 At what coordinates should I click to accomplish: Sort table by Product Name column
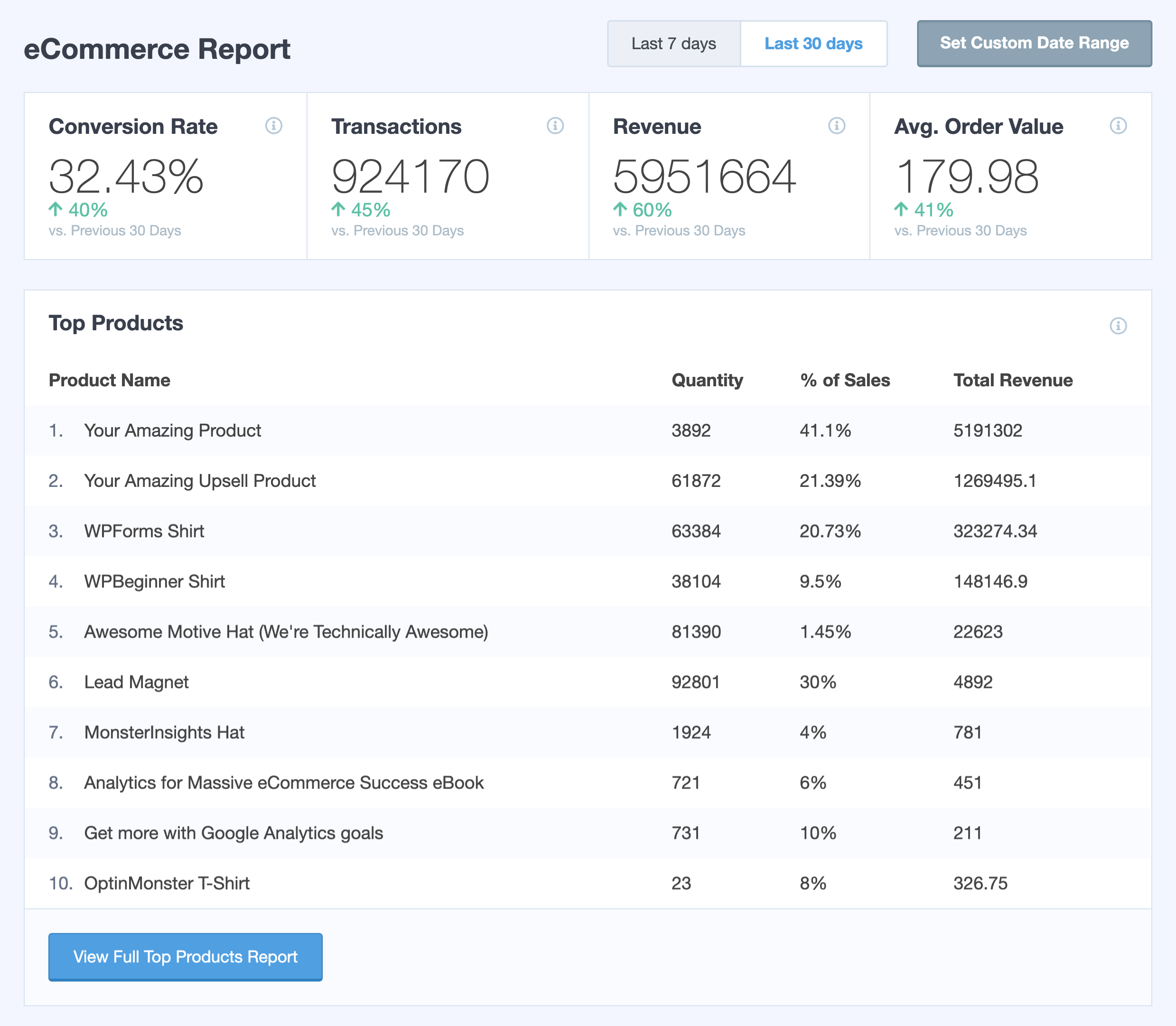[x=109, y=380]
